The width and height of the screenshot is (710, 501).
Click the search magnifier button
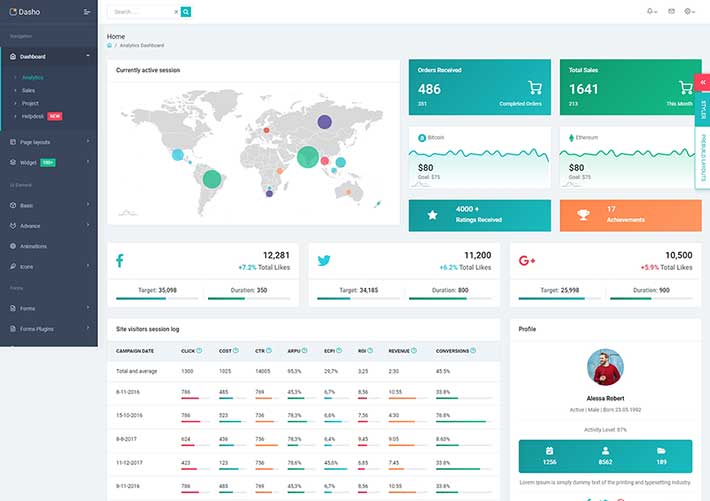point(186,12)
